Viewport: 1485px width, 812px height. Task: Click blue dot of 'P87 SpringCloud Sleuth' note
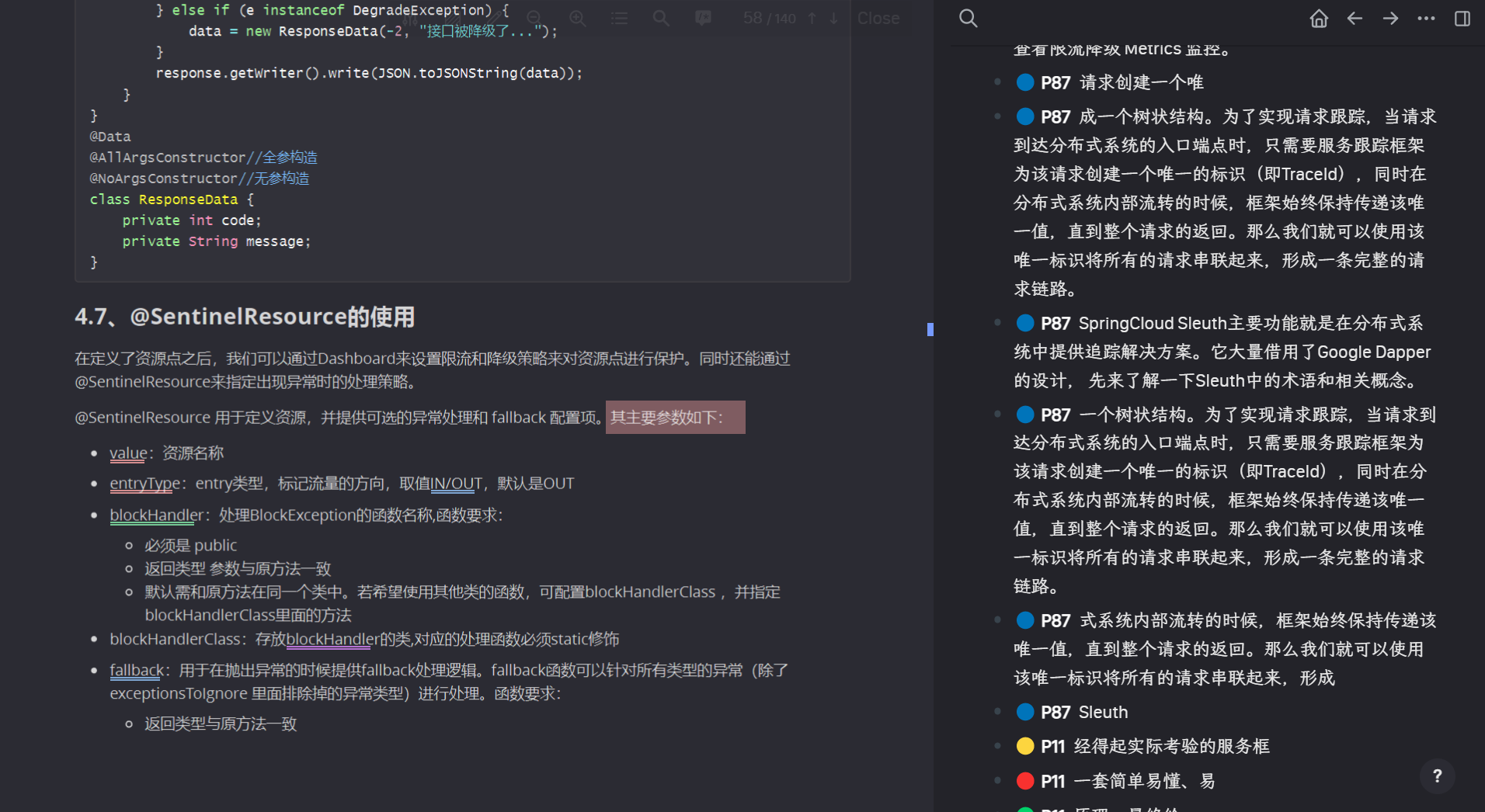pyautogui.click(x=1025, y=323)
